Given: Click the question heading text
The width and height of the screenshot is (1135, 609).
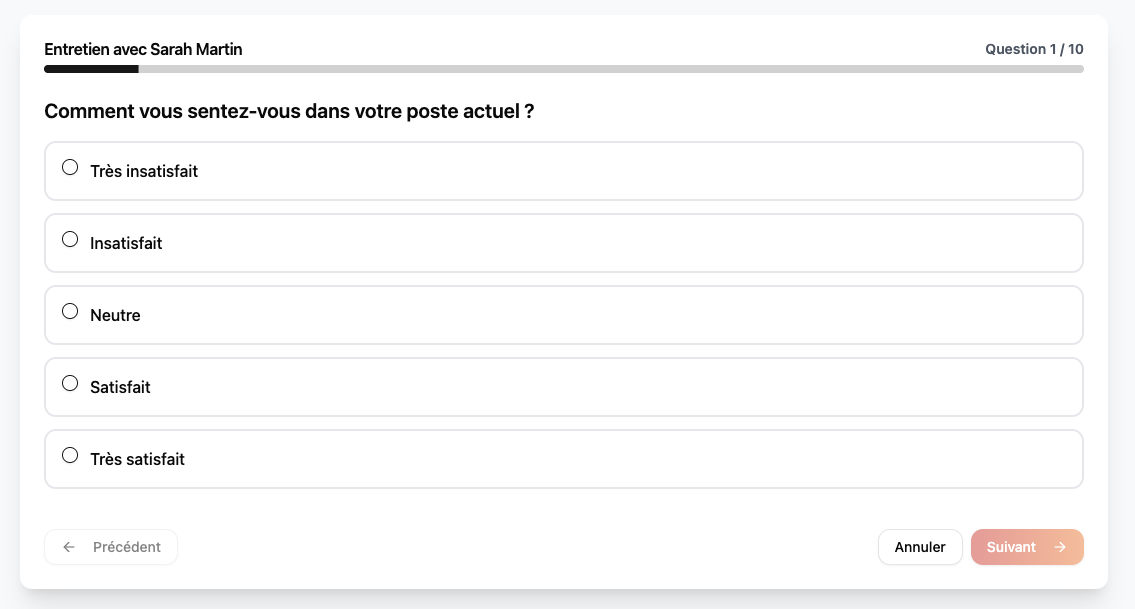Looking at the screenshot, I should [289, 111].
